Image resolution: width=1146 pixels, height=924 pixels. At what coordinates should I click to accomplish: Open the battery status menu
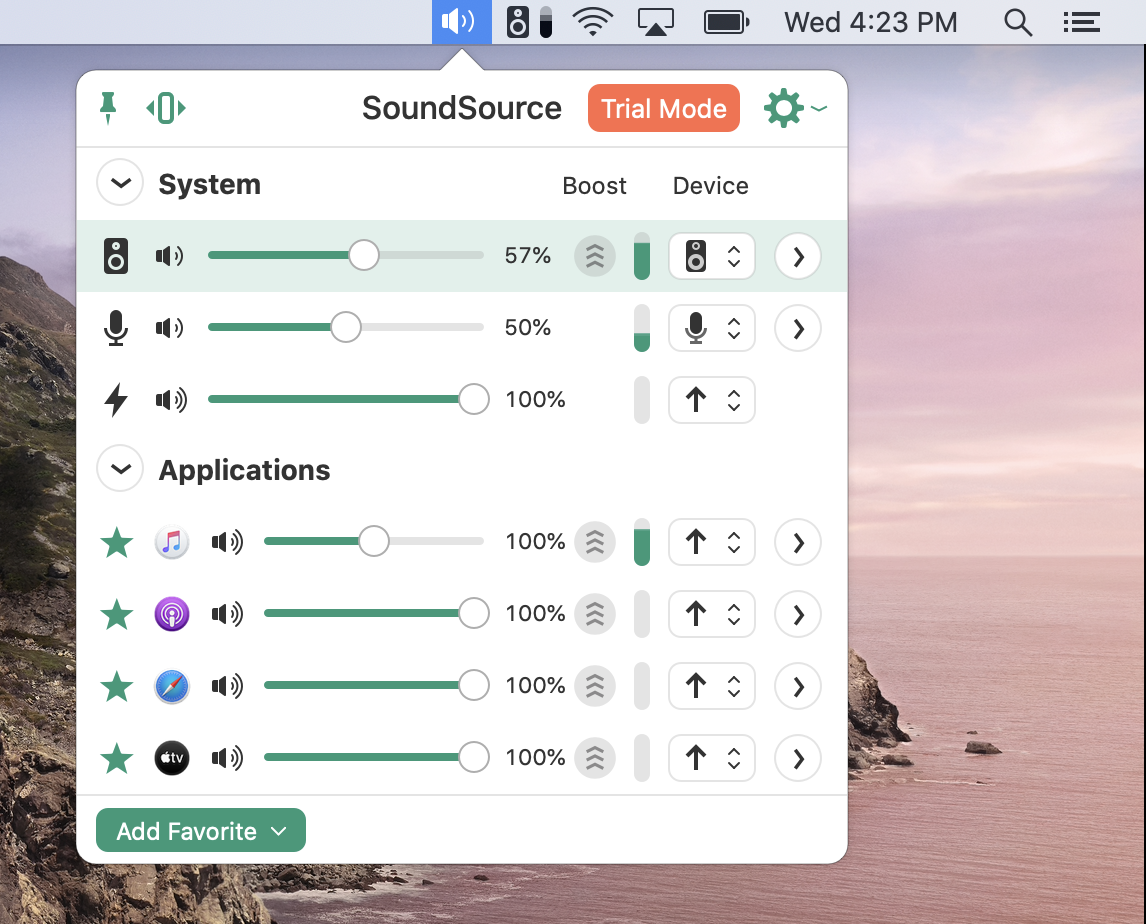coord(726,22)
